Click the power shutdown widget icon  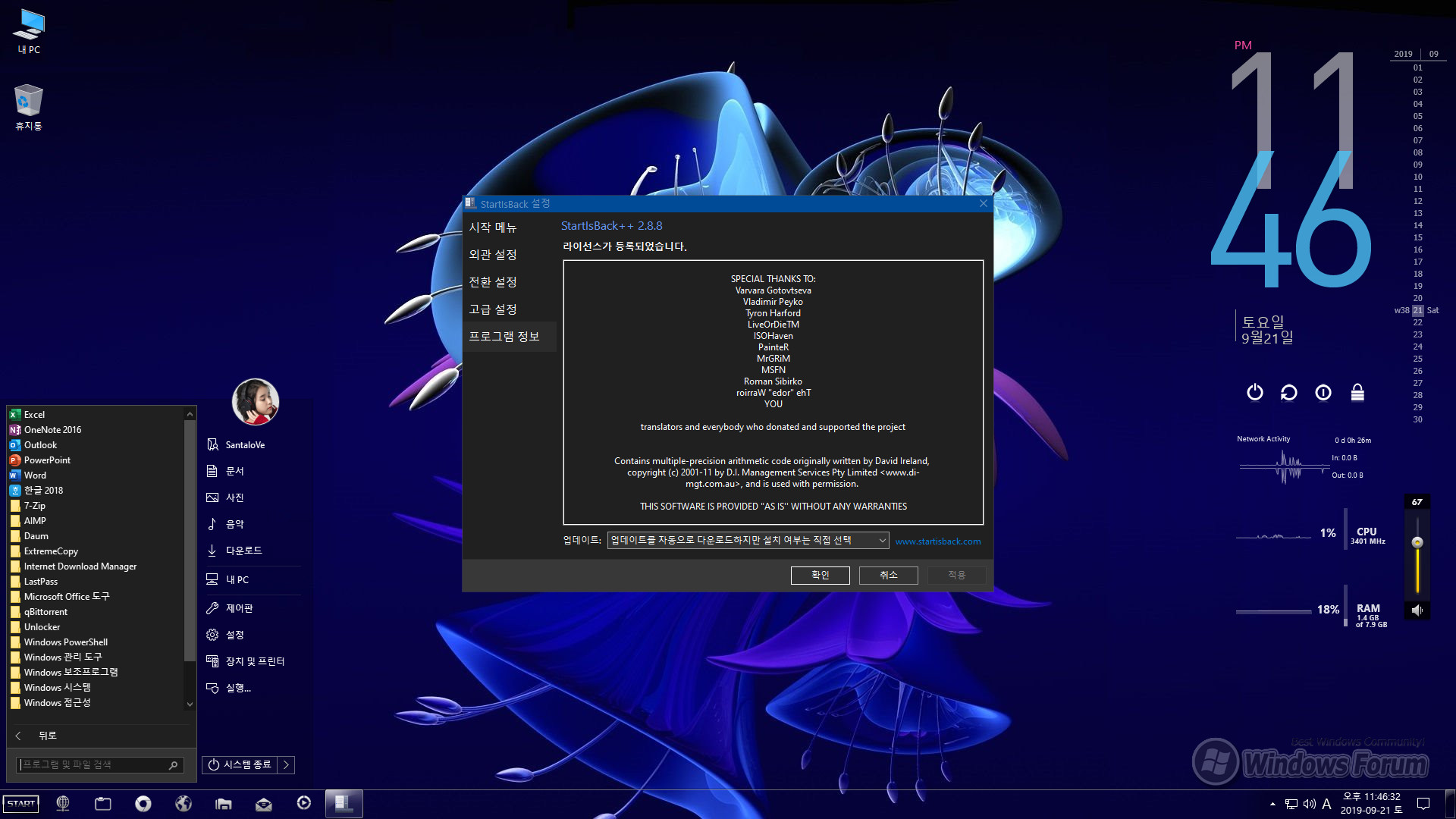point(1255,392)
